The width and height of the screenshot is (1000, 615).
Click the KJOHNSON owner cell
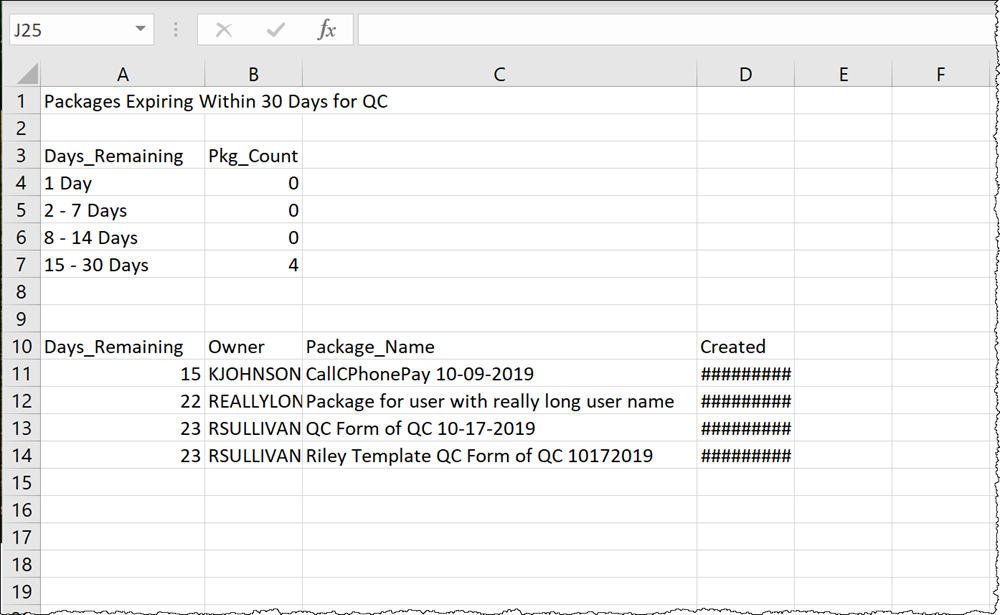253,374
